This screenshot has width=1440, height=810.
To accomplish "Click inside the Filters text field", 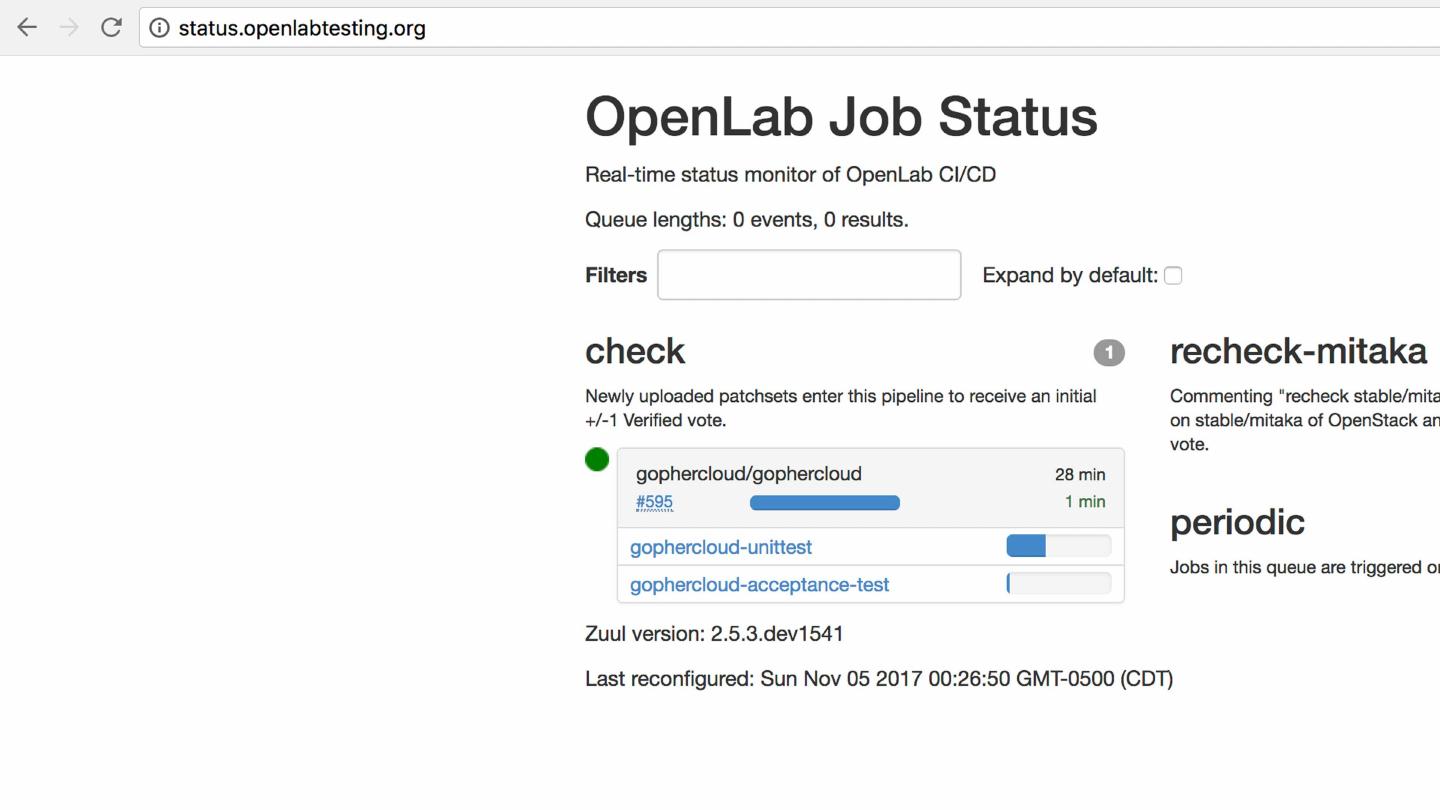I will 808,274.
